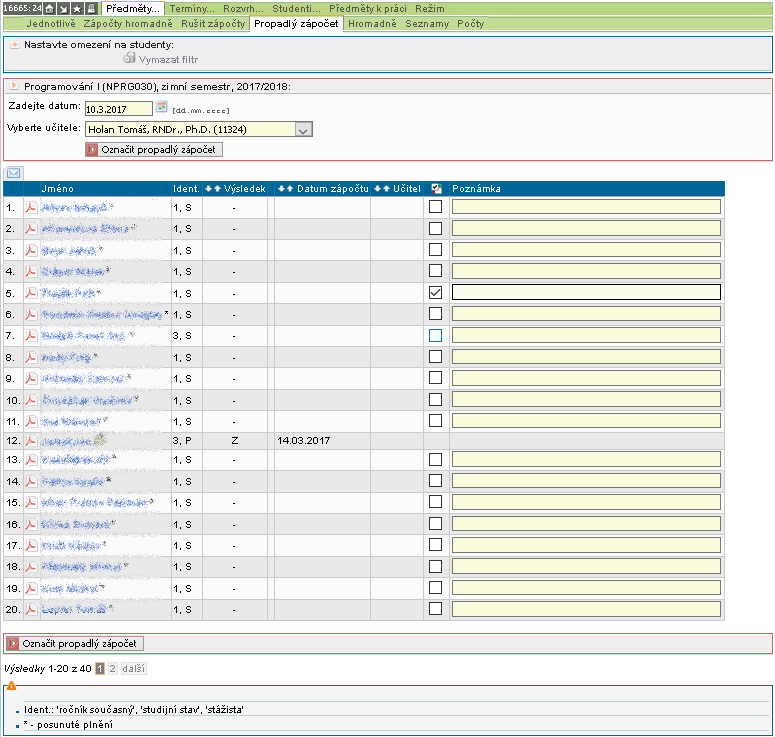Screen dimensions: 775x737
Task: Open PDF icon in row 1
Action: 31,208
